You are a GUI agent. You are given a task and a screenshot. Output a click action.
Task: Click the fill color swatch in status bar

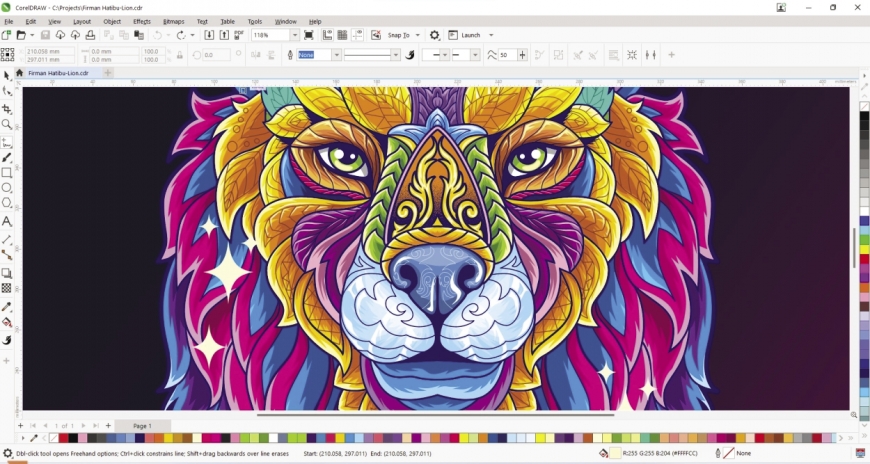coord(615,453)
